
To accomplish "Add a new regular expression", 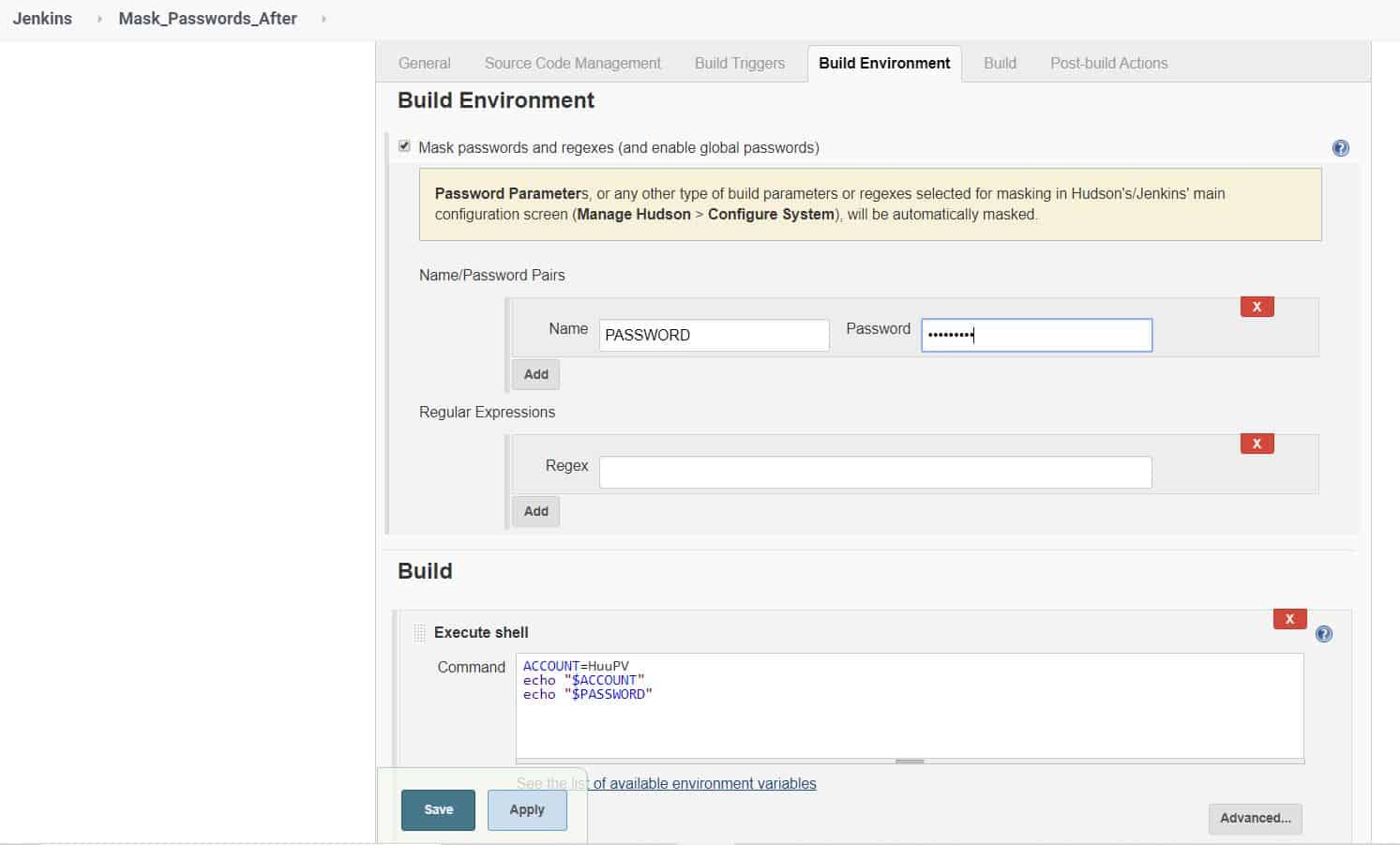I will coord(535,511).
